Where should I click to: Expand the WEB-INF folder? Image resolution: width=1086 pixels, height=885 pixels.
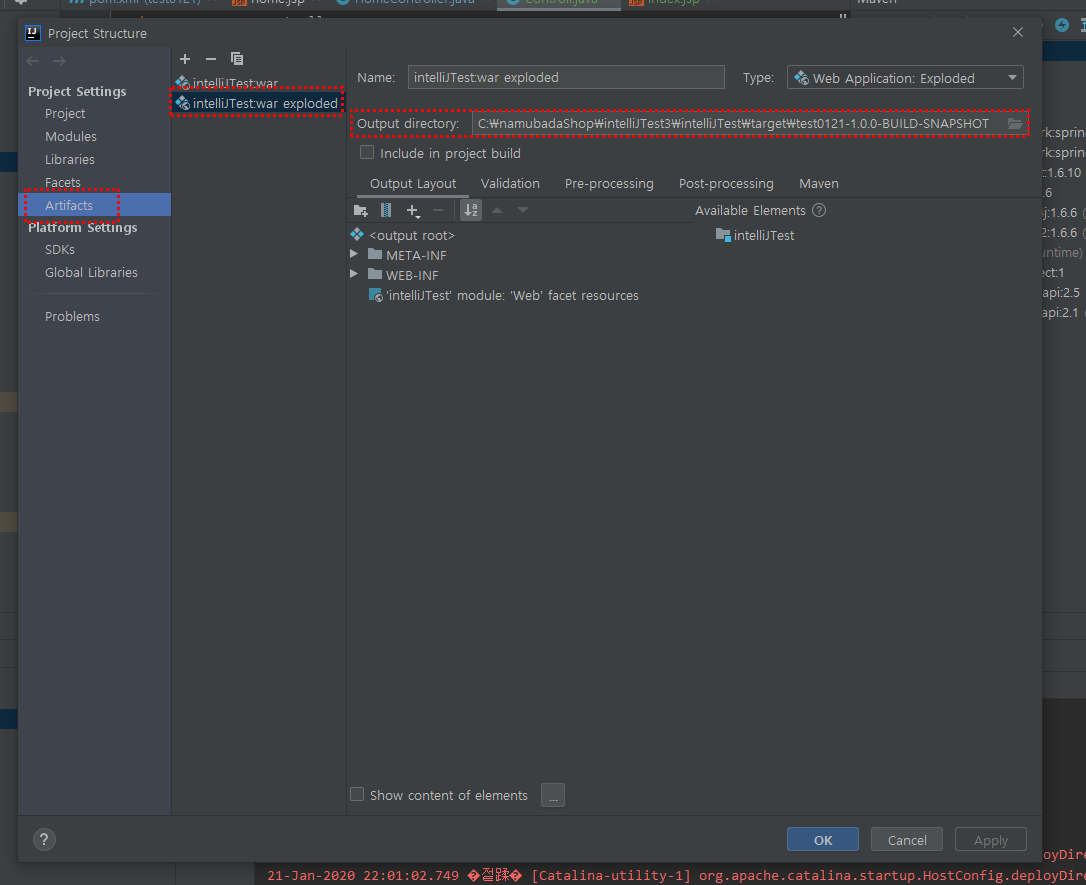pos(354,274)
